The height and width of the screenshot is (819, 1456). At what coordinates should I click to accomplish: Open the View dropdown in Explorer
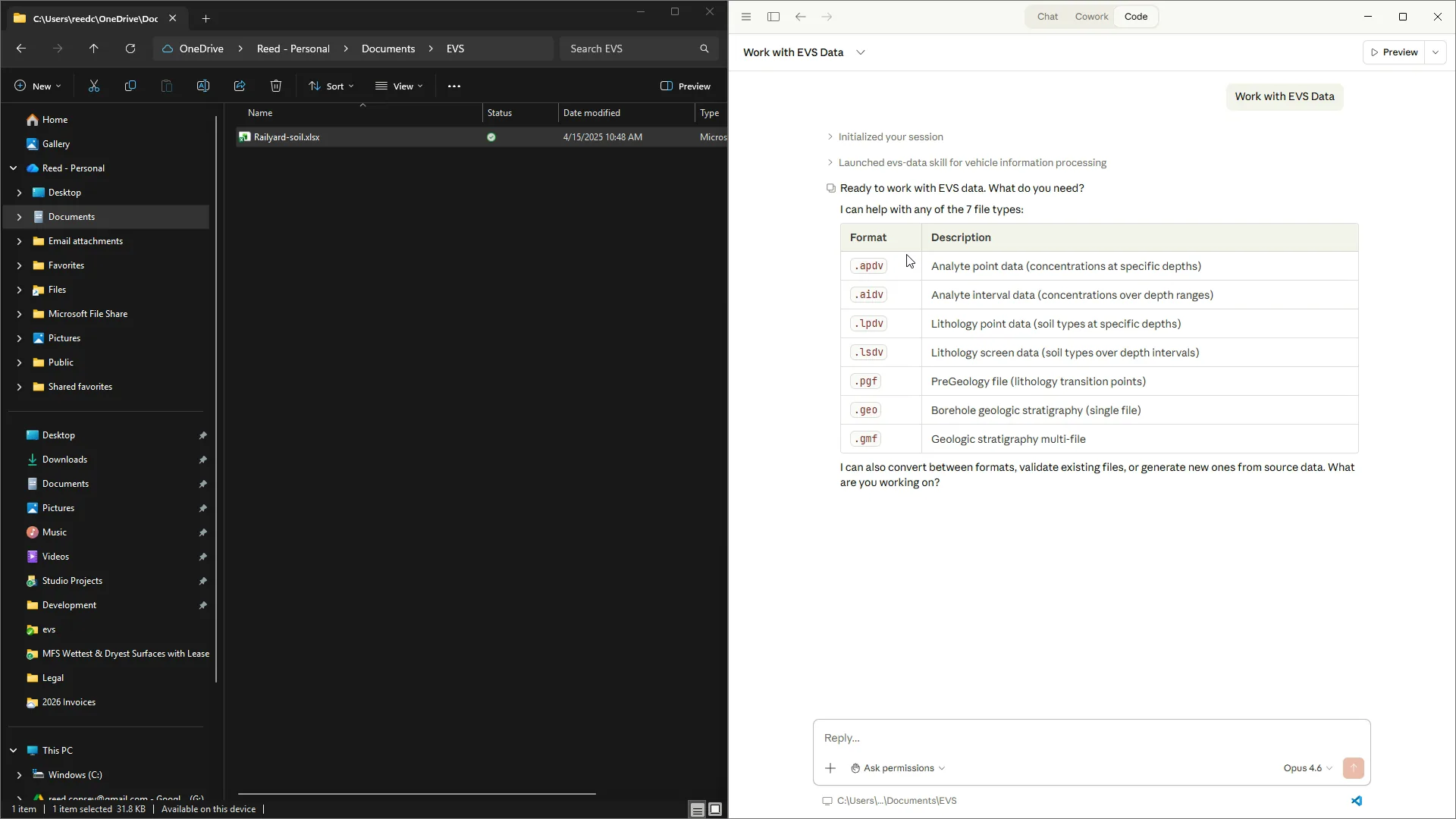tap(399, 86)
